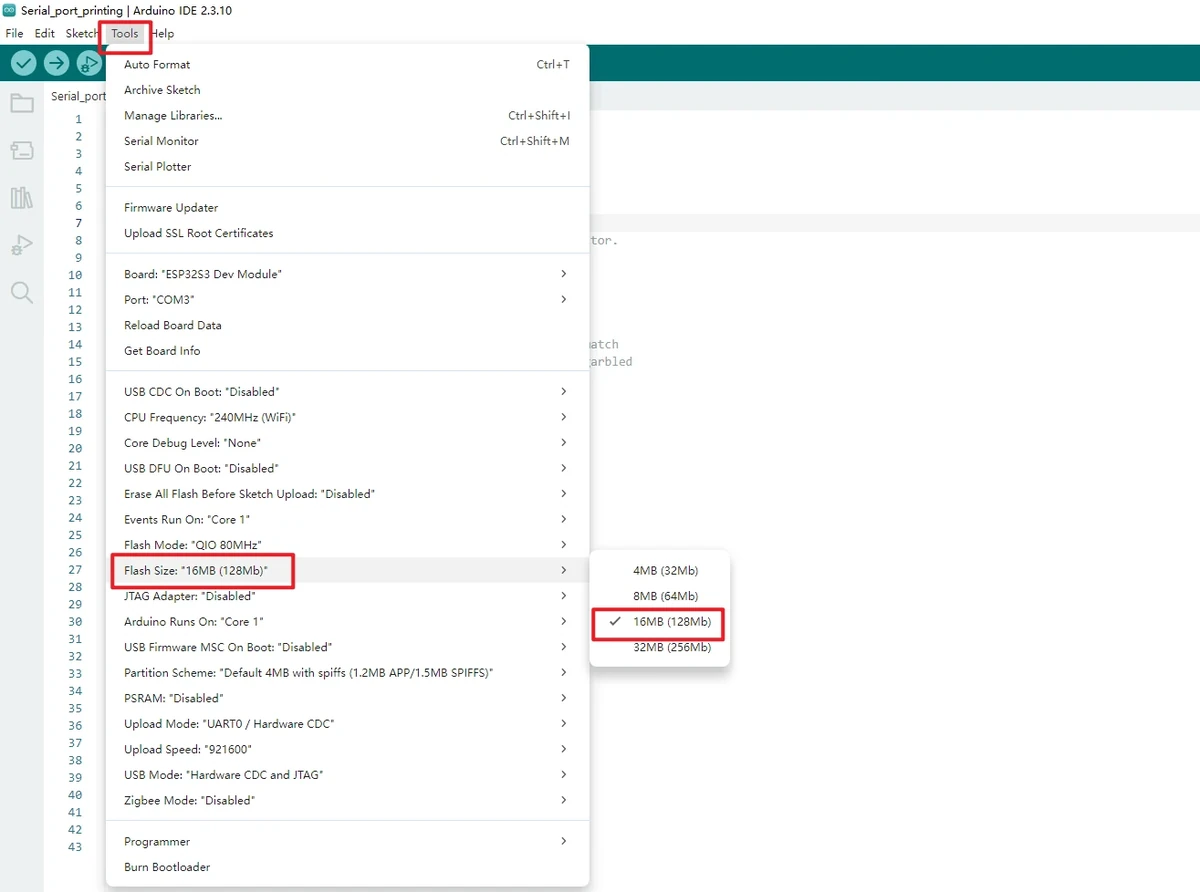Click the Upload arrow button
Screen dimensions: 1200x892
(57, 64)
